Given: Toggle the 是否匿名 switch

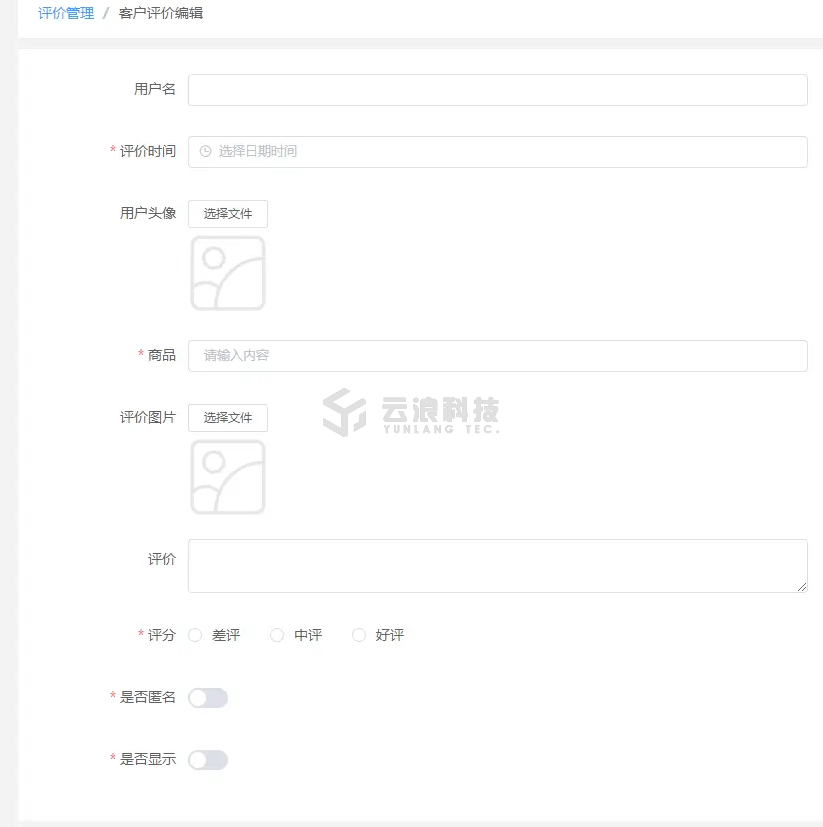Looking at the screenshot, I should point(208,698).
